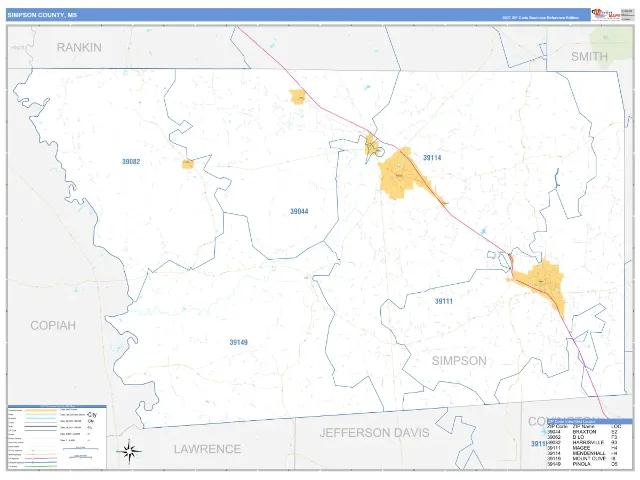This screenshot has width=640, height=480.
Task: Click the orange city area near 39111
Action: (542, 282)
